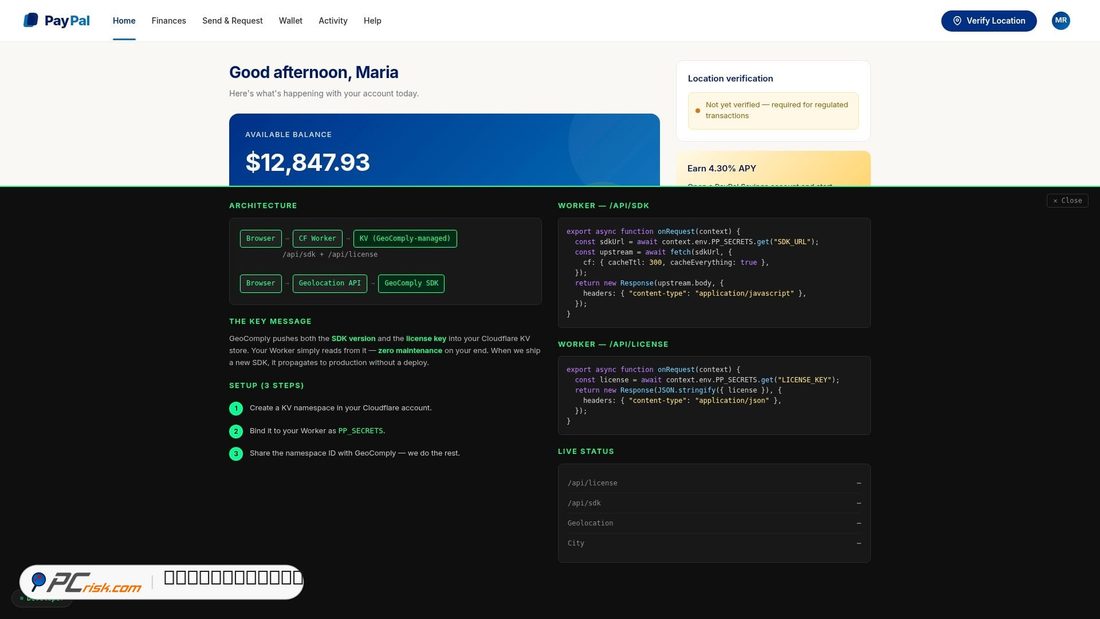Click the cacheTtl: 300 code line
The width and height of the screenshot is (1100, 619).
(x=676, y=262)
